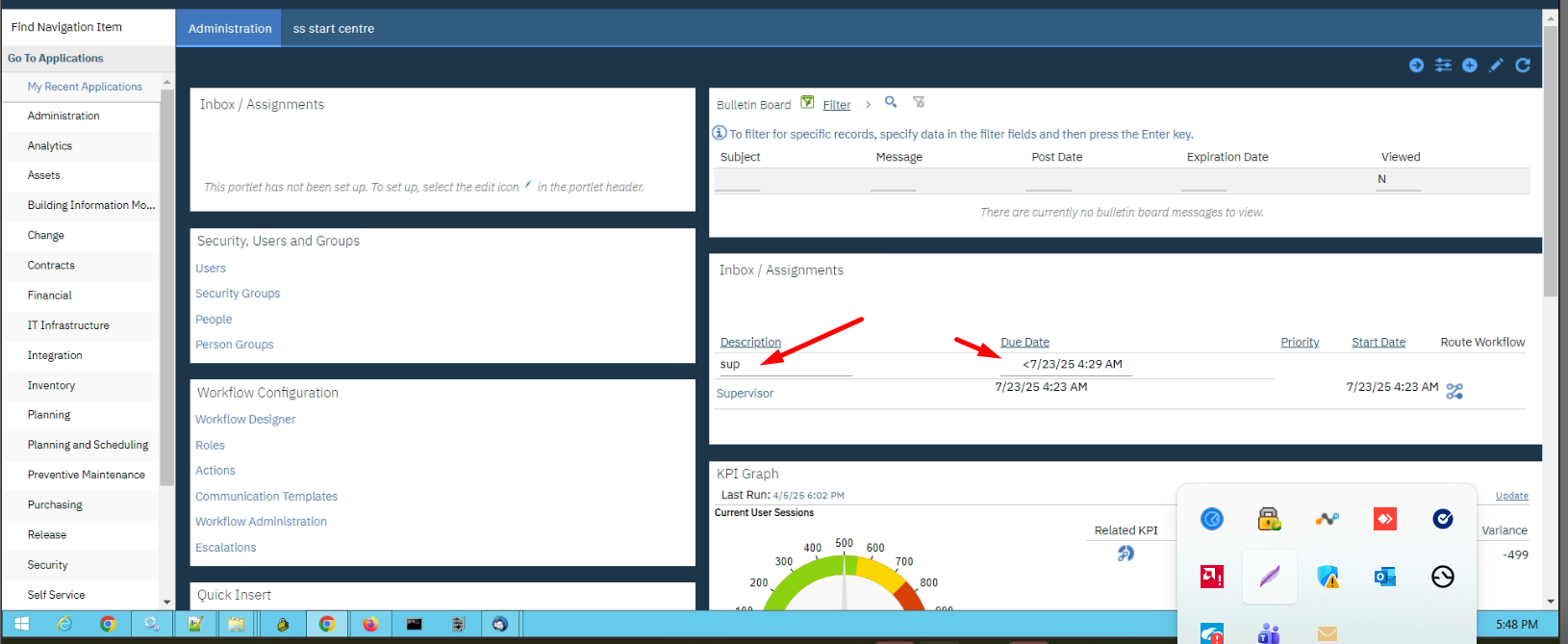Click the Viewed filter field showing N
This screenshot has width=1568, height=644.
1398,180
